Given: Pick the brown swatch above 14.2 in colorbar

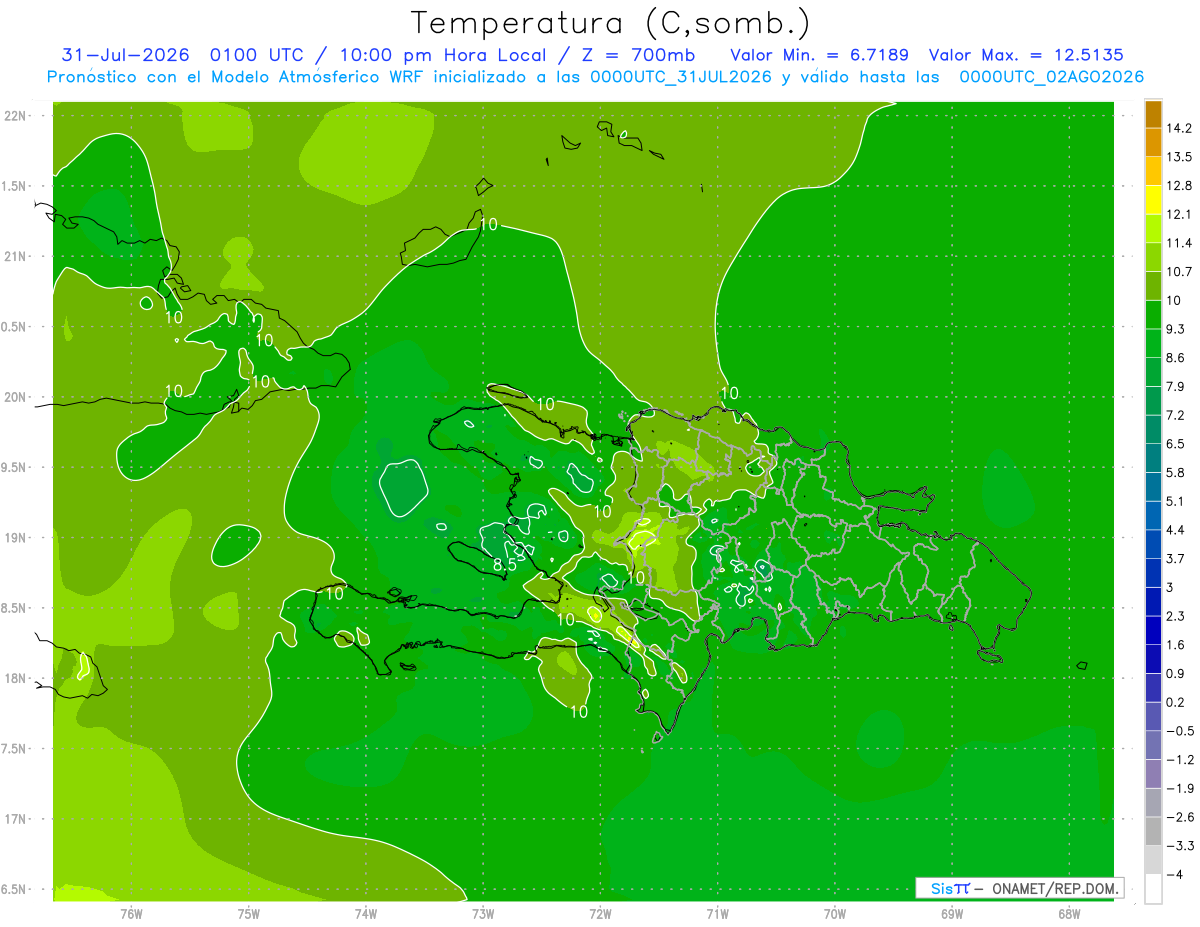Looking at the screenshot, I should pyautogui.click(x=1153, y=114).
